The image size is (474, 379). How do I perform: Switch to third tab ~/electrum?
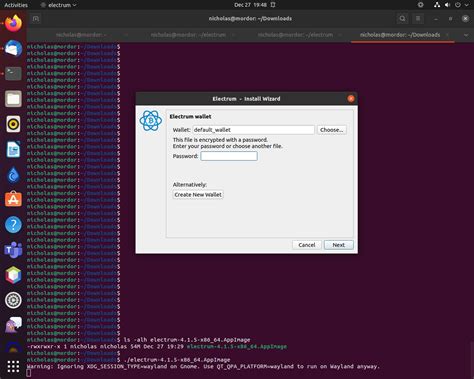295,35
